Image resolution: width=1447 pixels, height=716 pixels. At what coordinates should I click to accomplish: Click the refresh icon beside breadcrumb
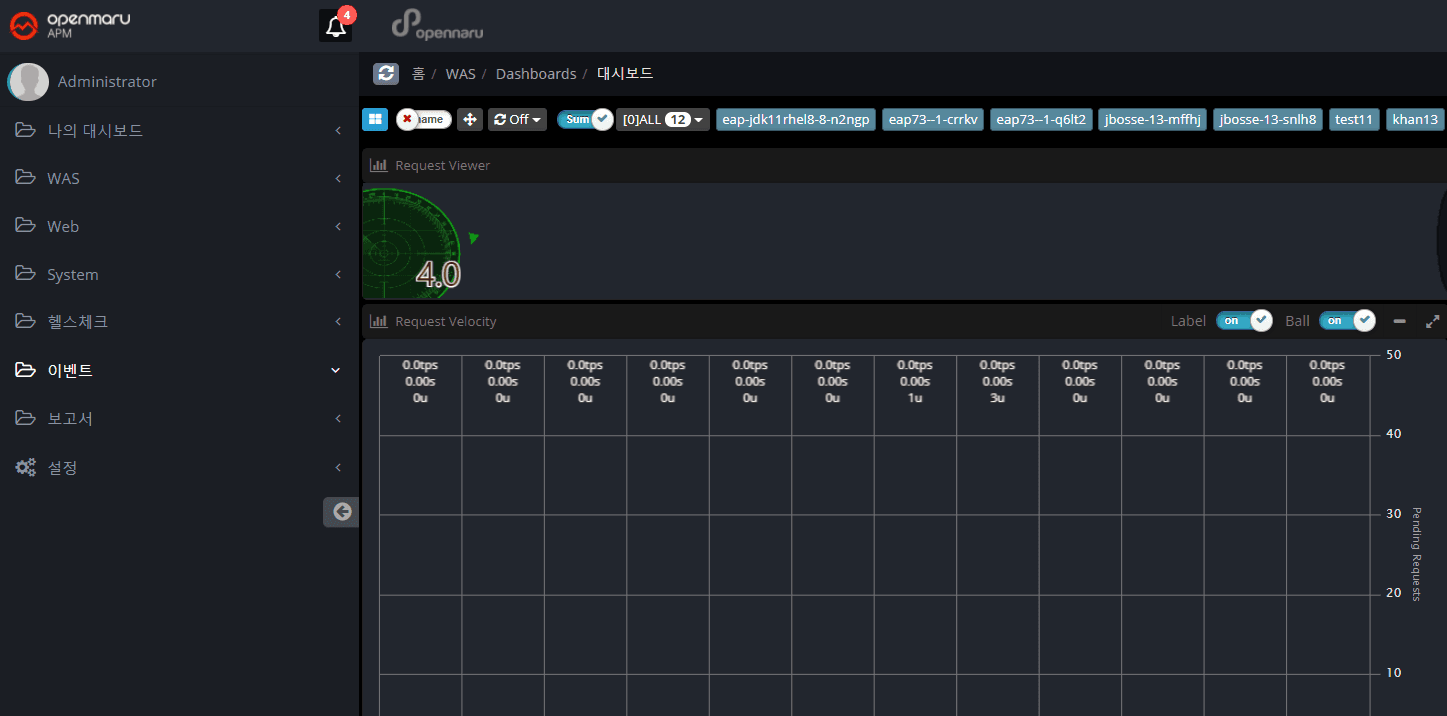point(385,74)
